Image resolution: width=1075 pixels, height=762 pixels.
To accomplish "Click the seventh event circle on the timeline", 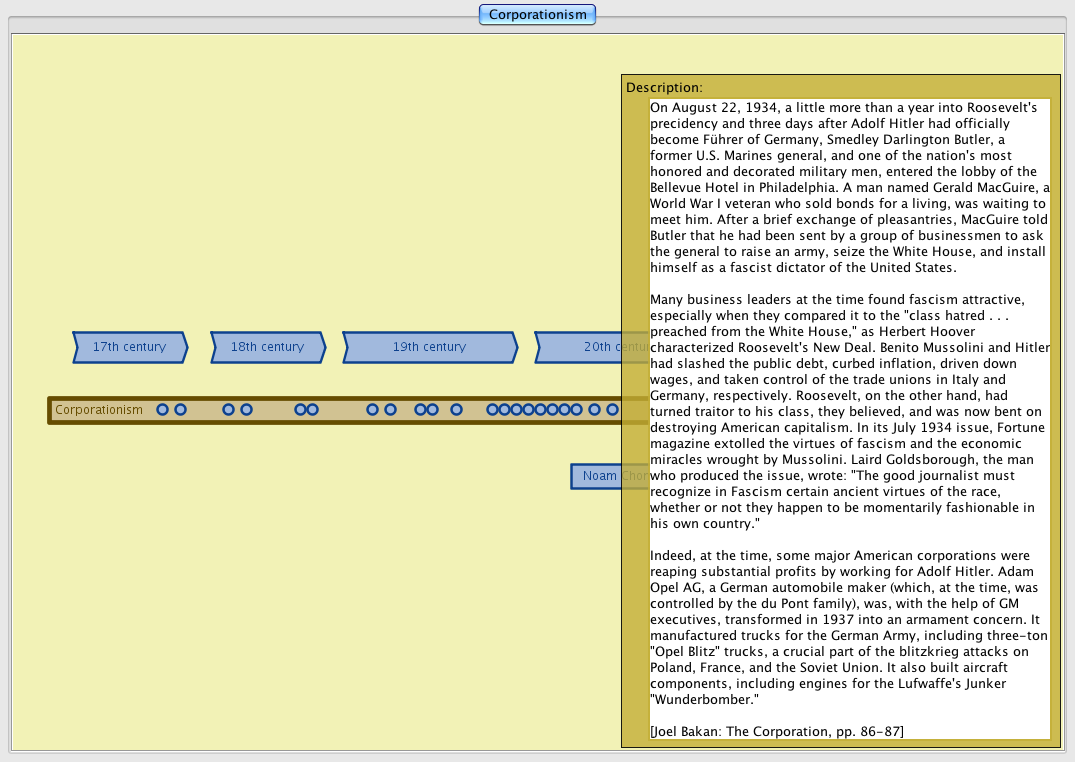I will (372, 410).
